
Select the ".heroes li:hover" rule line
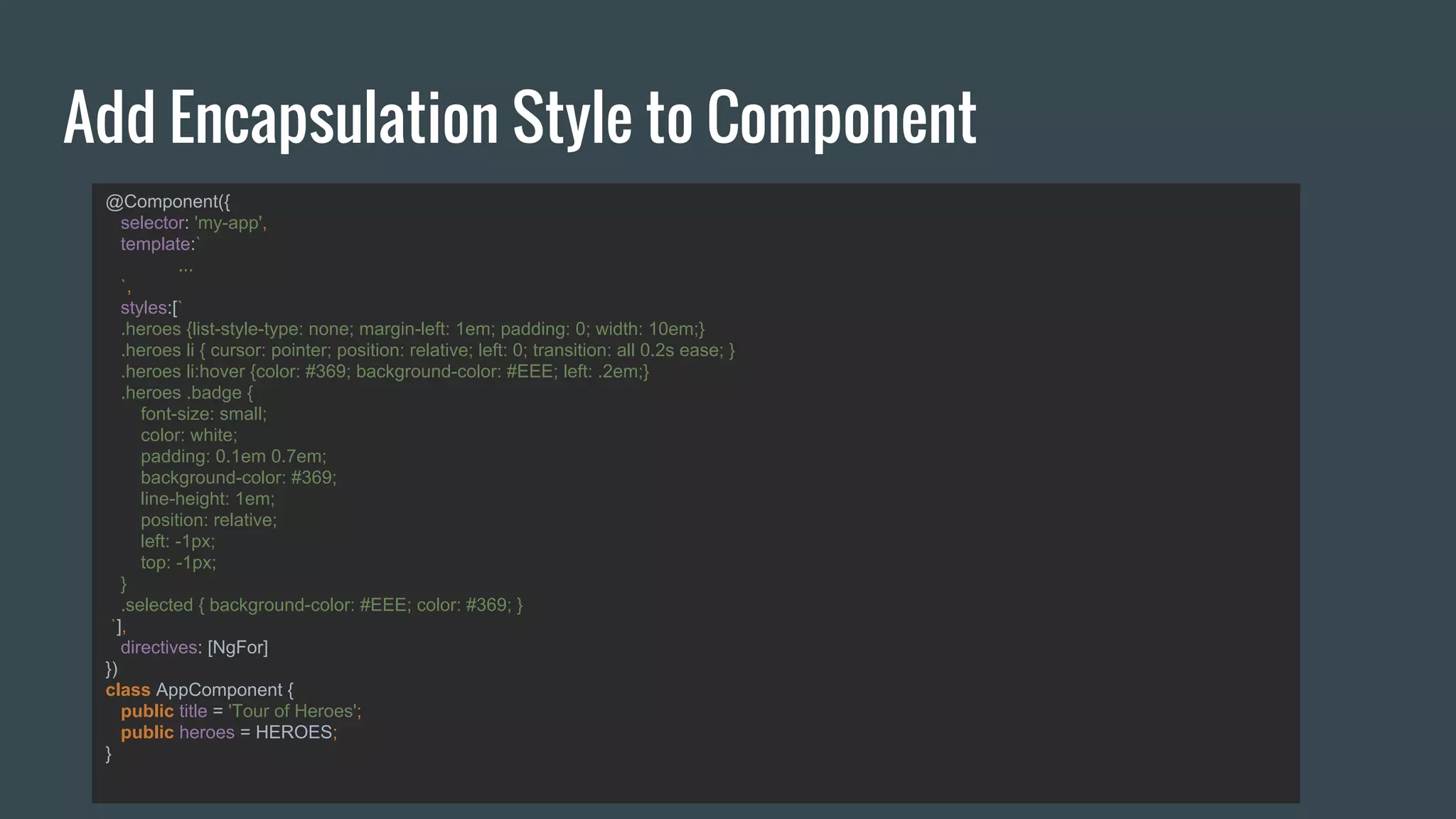coord(385,372)
